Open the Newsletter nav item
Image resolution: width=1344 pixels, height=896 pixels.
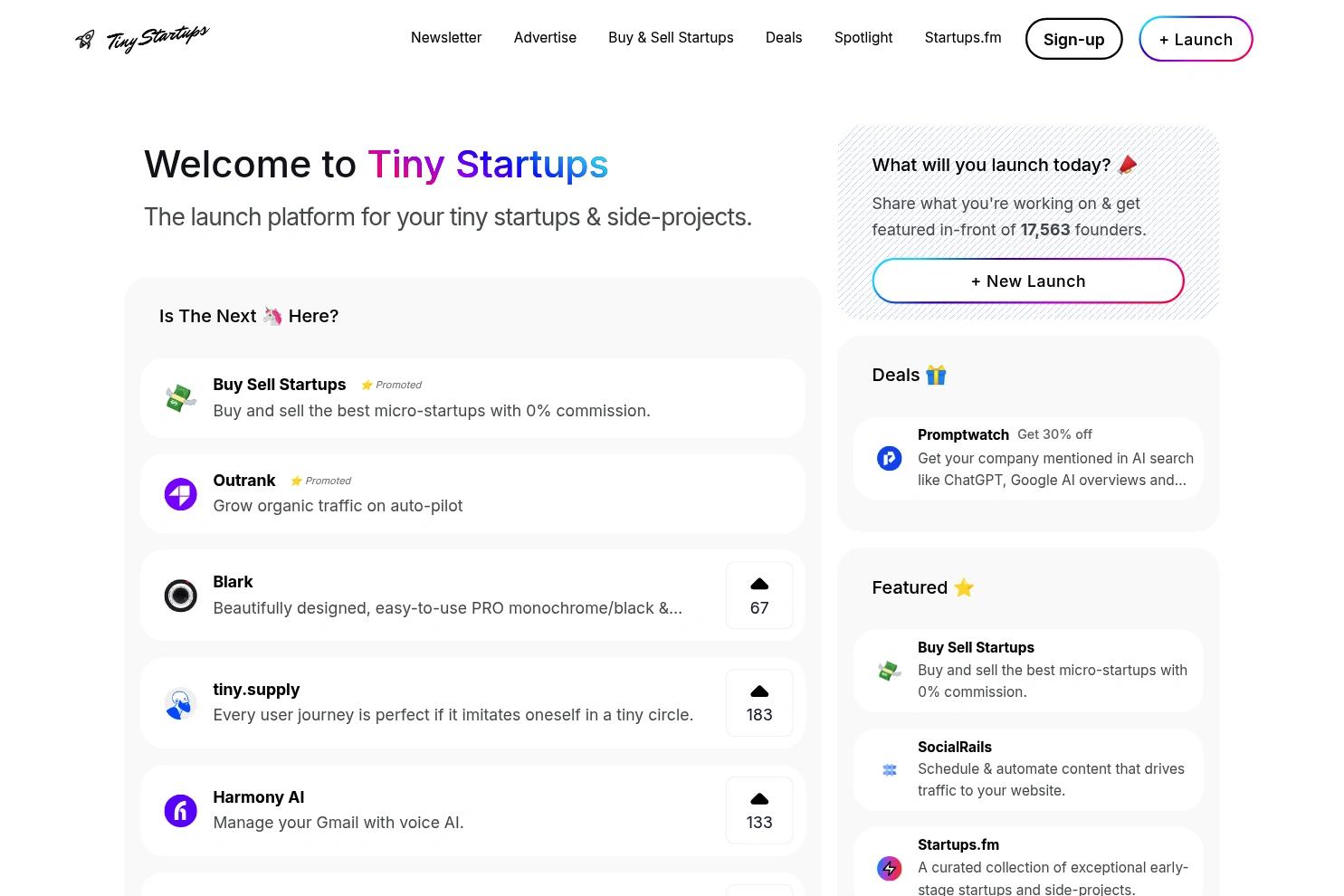(446, 38)
